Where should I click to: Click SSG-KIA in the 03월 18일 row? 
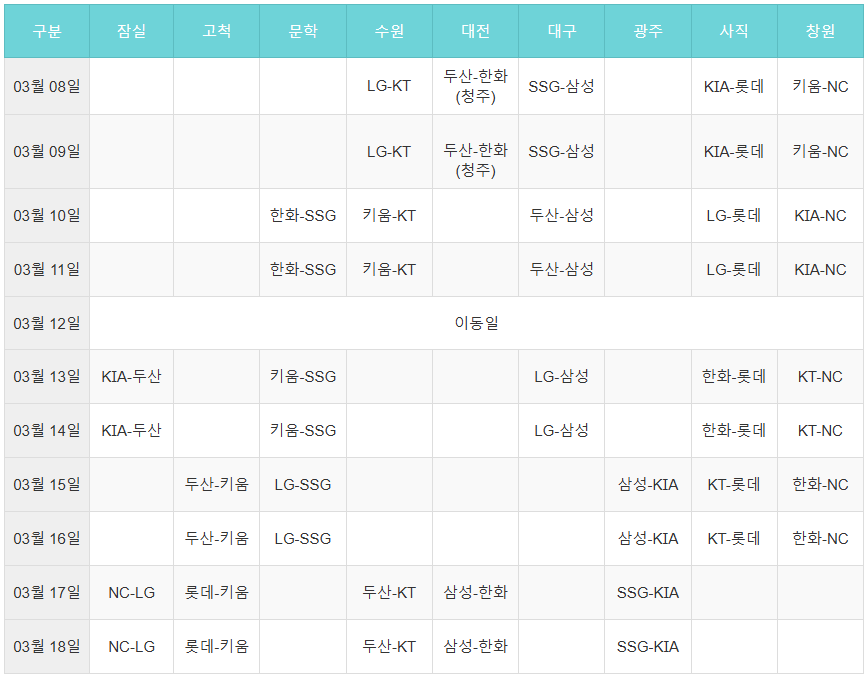[x=648, y=646]
